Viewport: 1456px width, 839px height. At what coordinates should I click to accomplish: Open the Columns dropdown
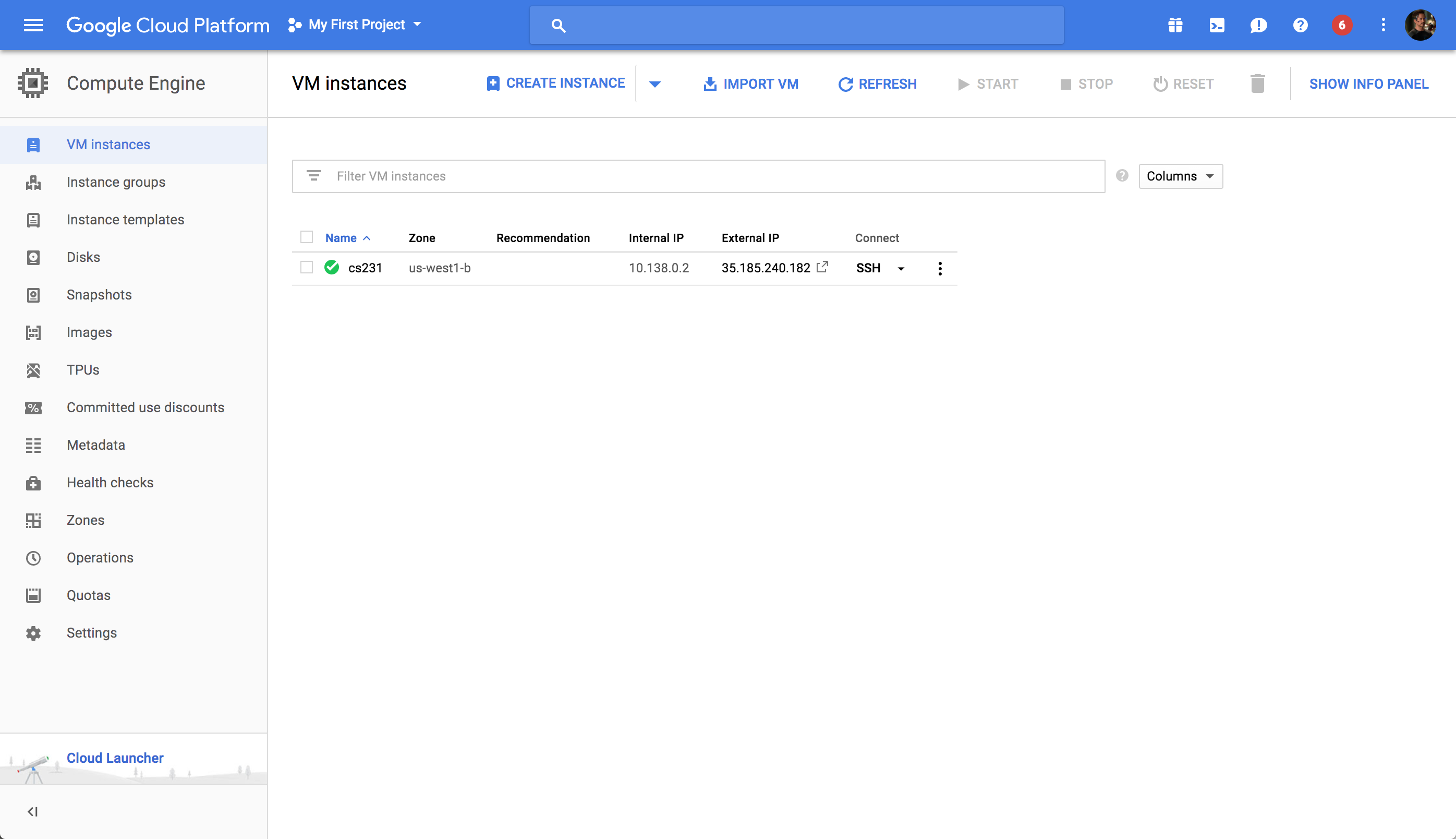tap(1181, 176)
